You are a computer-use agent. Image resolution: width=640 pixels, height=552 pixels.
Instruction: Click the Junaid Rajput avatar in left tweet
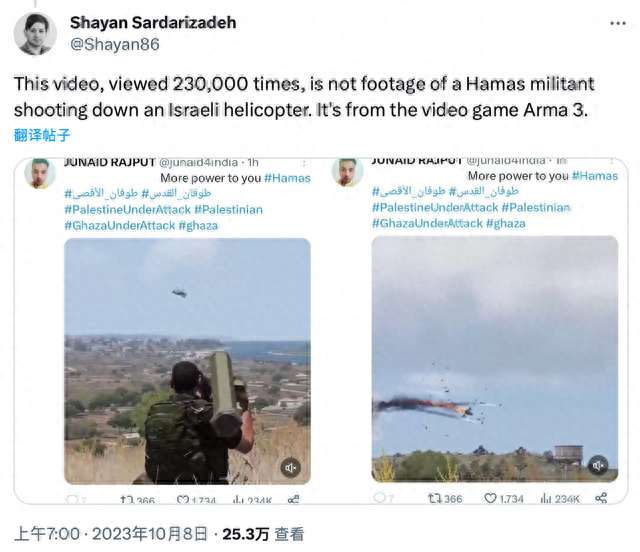click(40, 173)
